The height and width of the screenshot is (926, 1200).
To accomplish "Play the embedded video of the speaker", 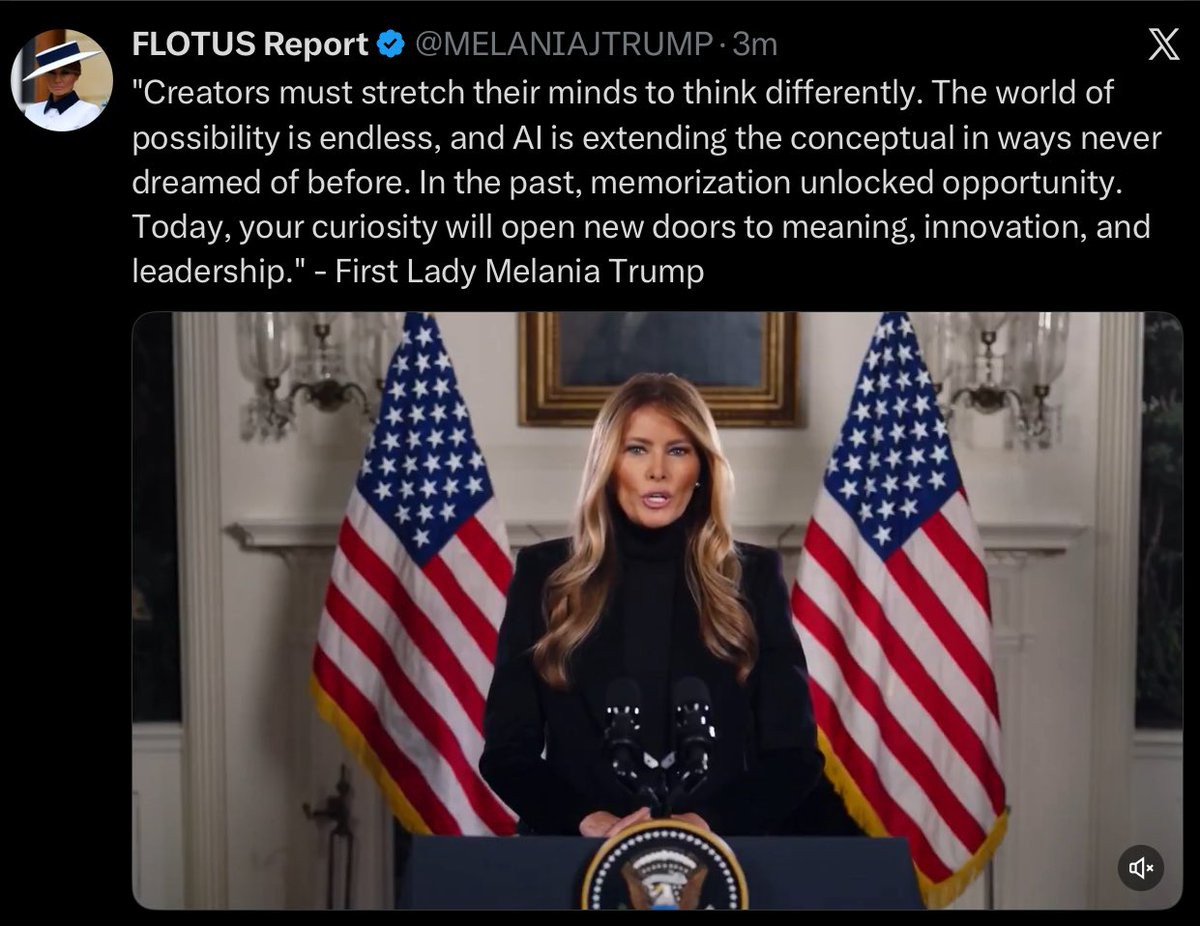I will tap(657, 610).
